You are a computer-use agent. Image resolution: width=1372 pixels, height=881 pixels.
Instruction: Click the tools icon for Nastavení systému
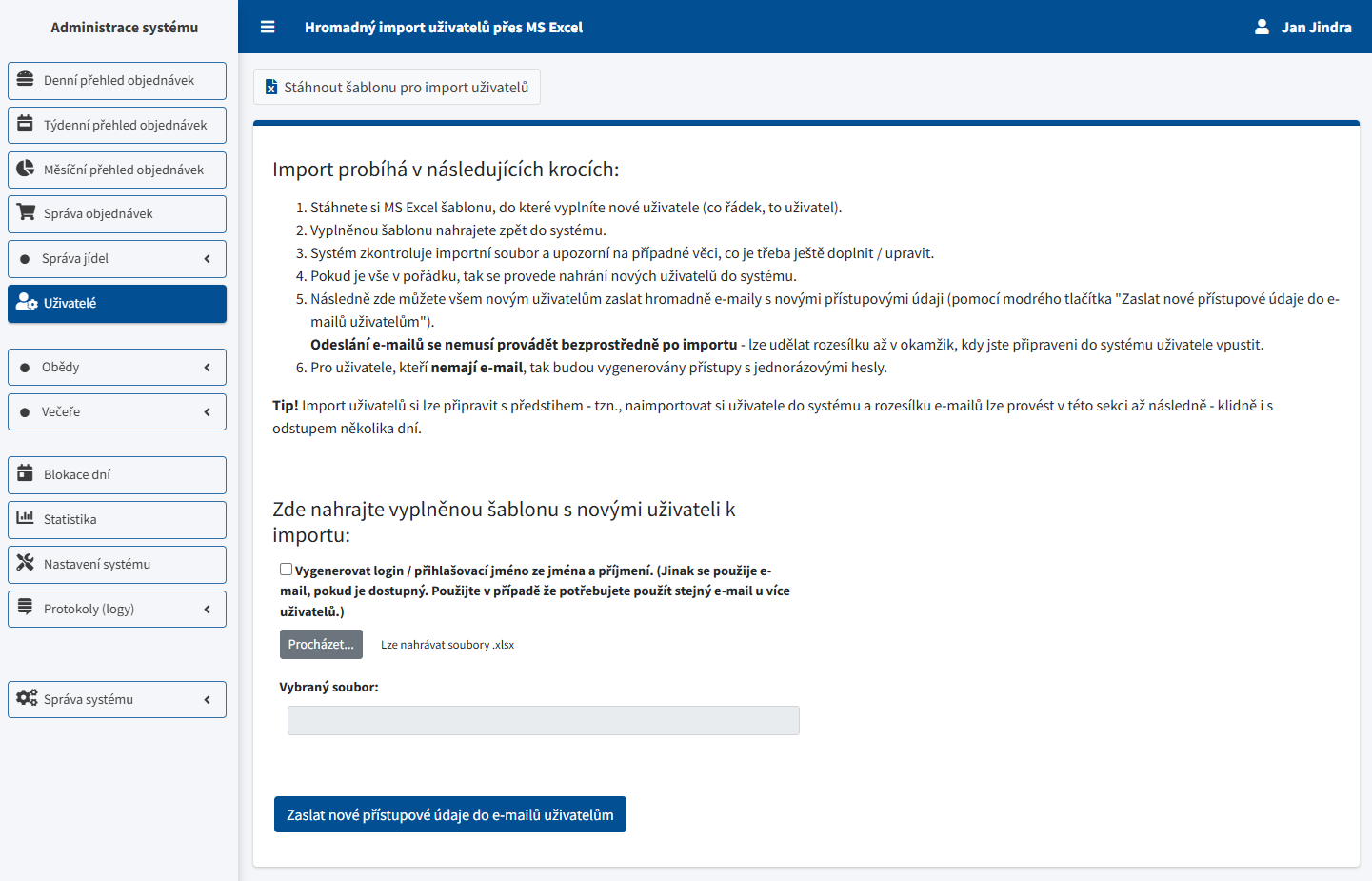pos(26,564)
